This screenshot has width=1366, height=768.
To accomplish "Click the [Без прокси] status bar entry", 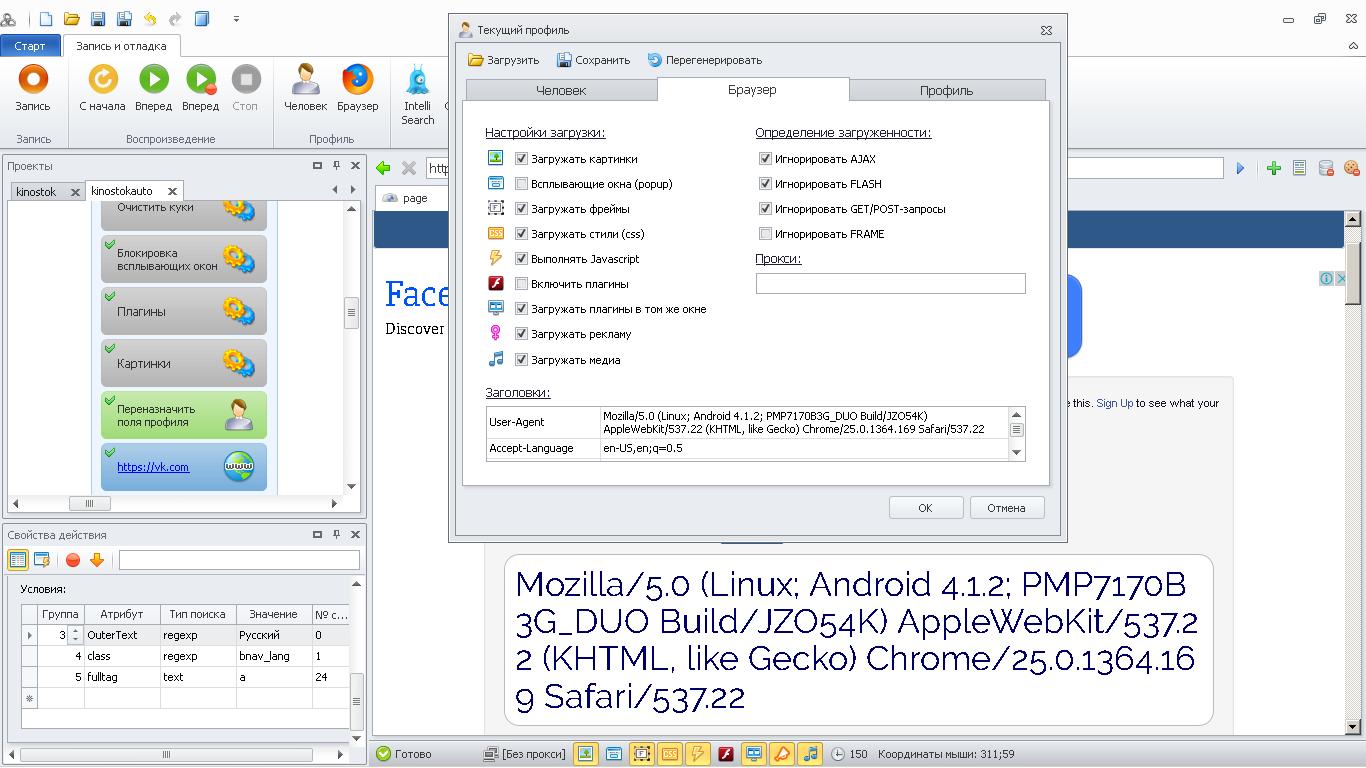I will point(524,754).
